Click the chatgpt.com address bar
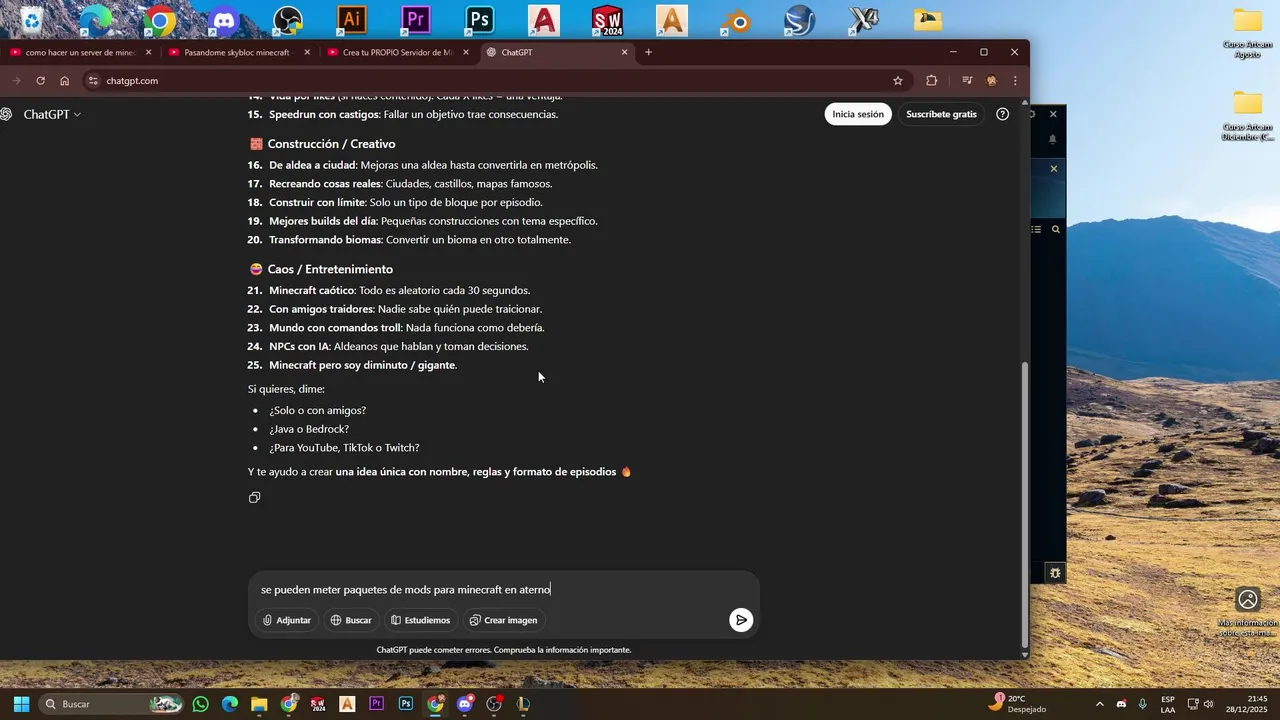Viewport: 1280px width, 720px height. [492, 81]
